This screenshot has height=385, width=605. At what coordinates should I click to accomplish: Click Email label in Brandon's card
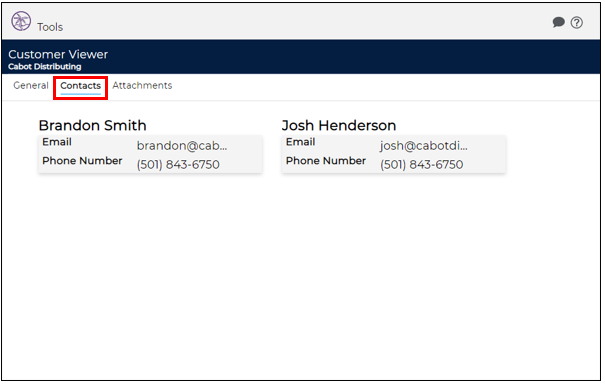point(57,142)
